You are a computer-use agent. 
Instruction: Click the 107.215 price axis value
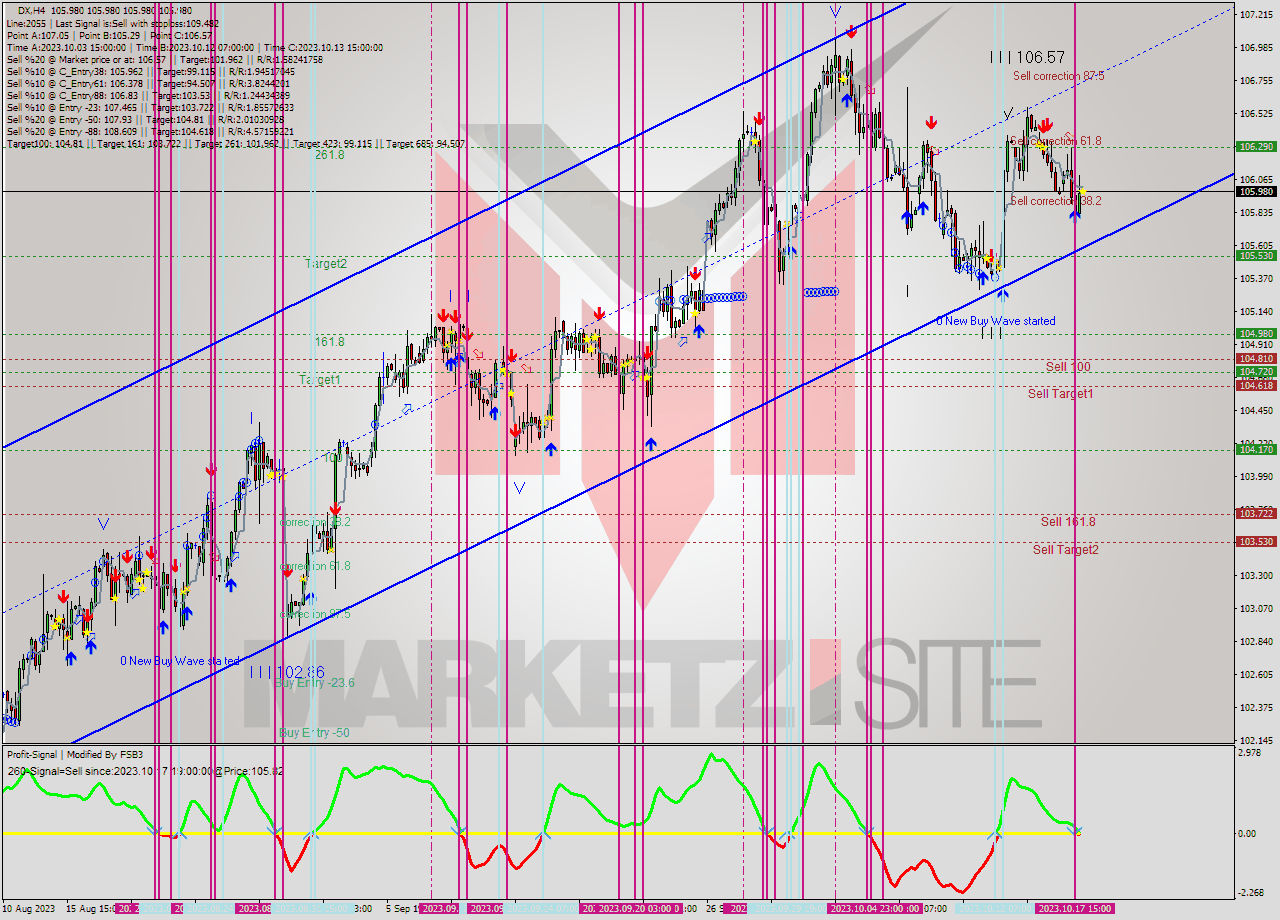click(x=1254, y=15)
